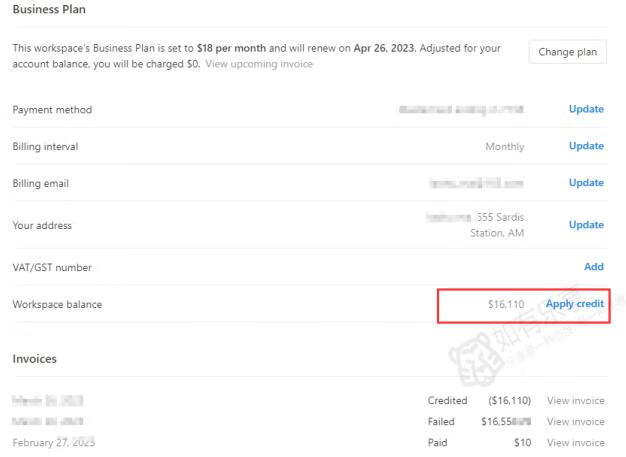Apply credit to workspace balance
626x457 pixels.
pyautogui.click(x=574, y=304)
